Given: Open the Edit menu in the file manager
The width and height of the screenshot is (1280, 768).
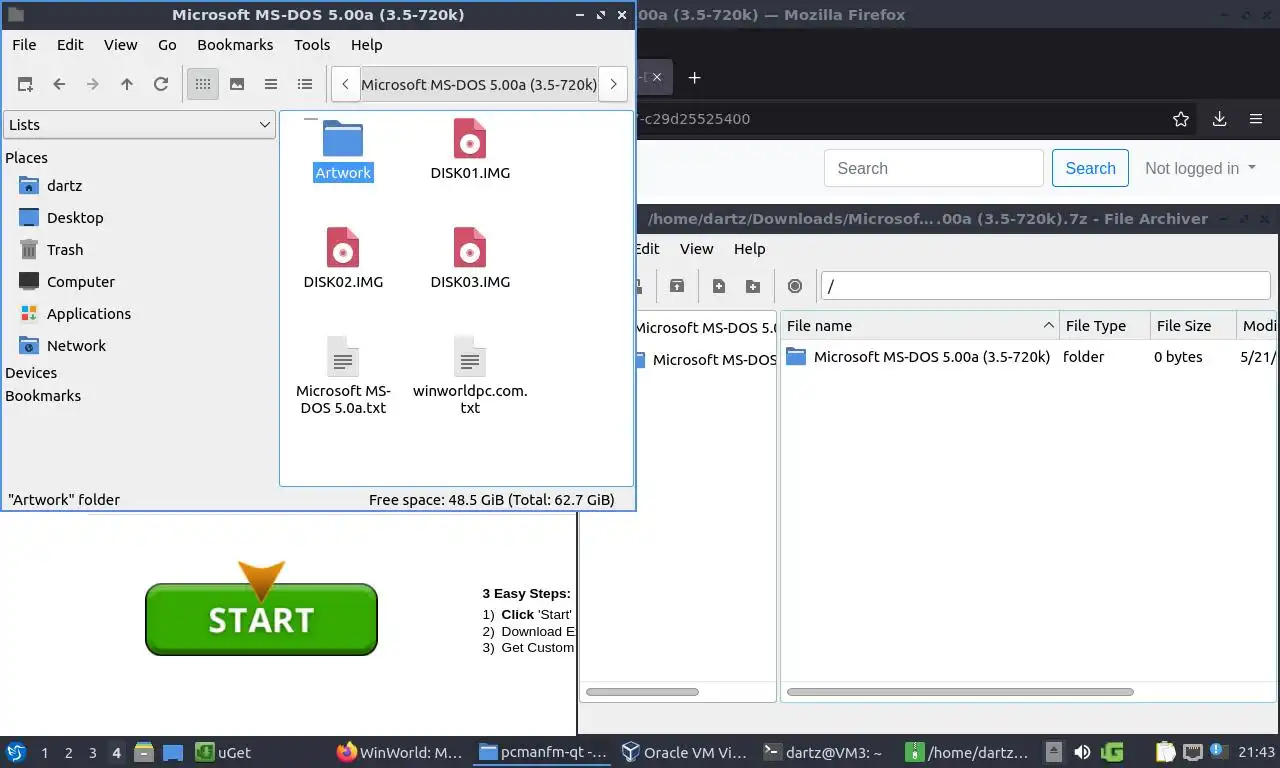Looking at the screenshot, I should 70,45.
